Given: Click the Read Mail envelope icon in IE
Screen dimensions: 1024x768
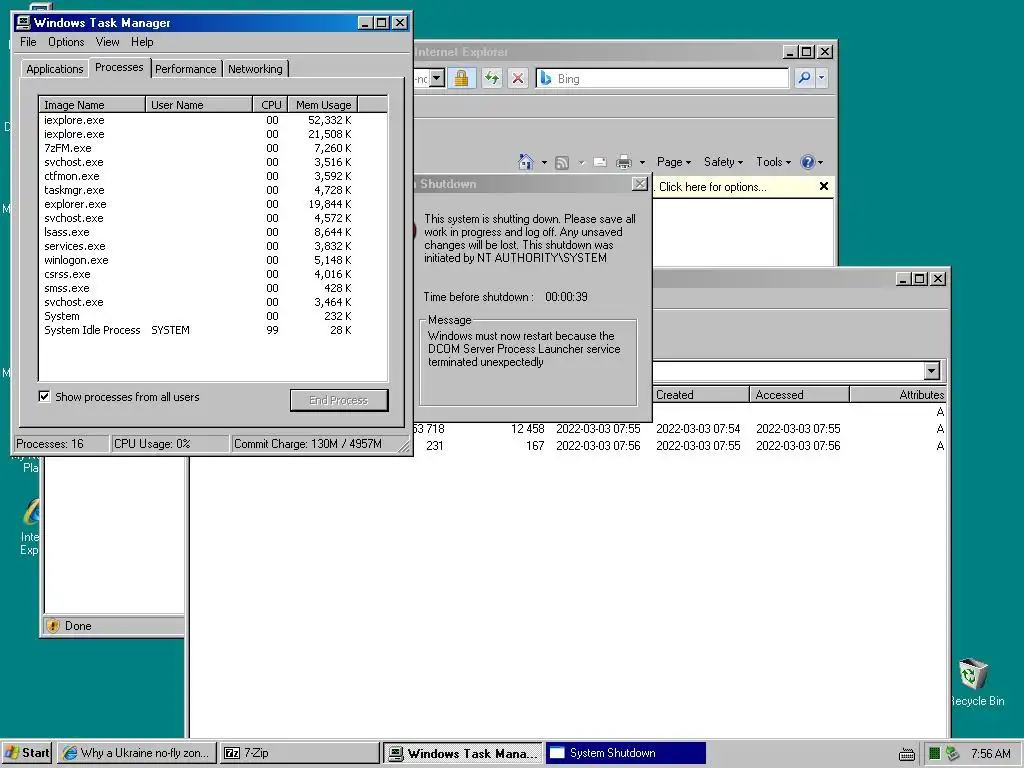Looking at the screenshot, I should pyautogui.click(x=600, y=163).
